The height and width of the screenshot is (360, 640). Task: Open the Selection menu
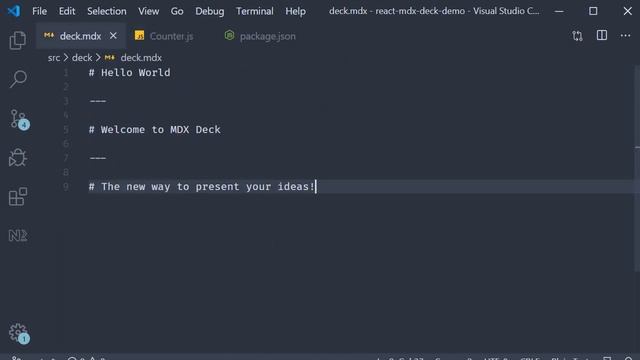point(107,11)
